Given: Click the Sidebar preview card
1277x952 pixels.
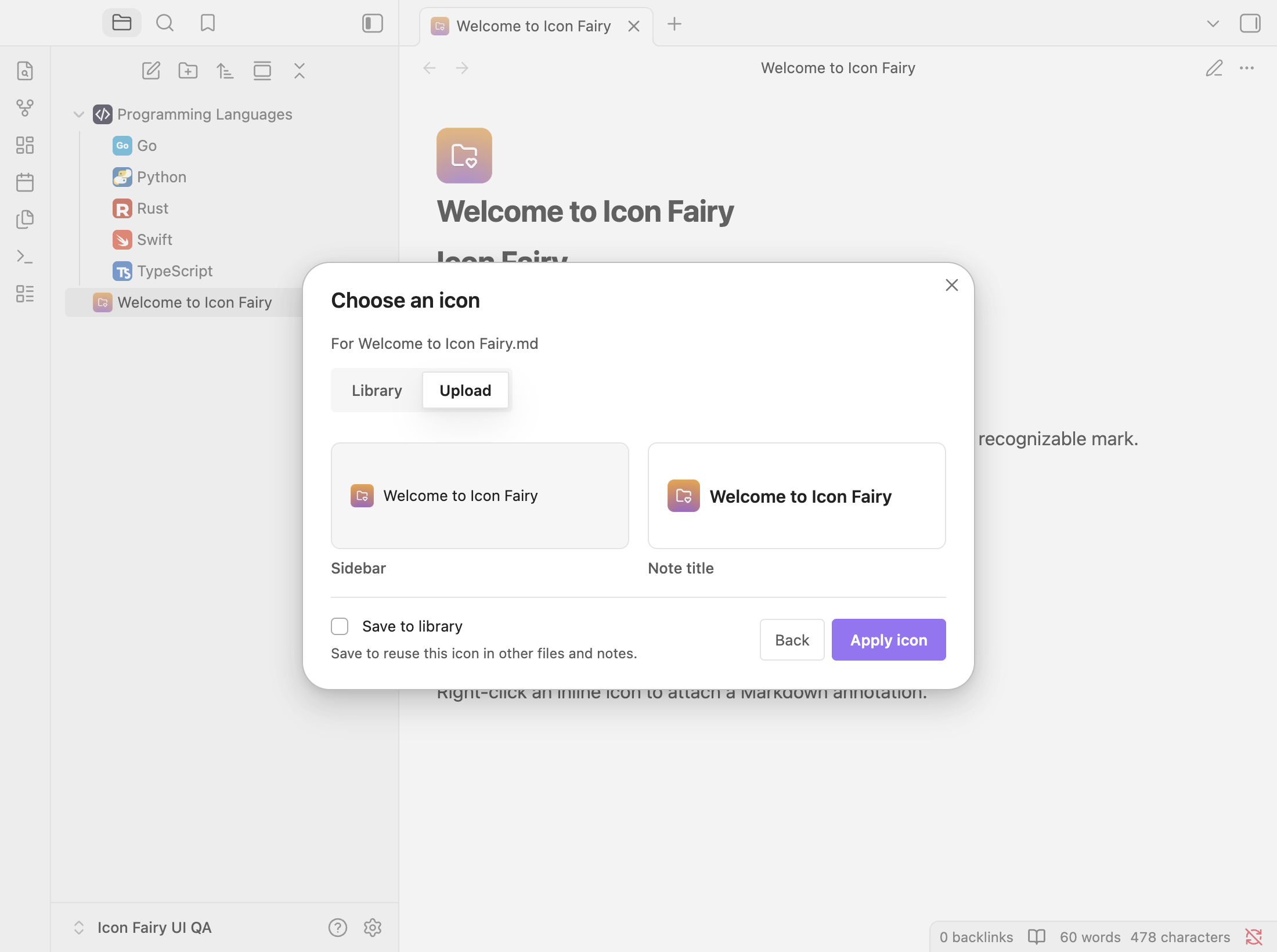Looking at the screenshot, I should [480, 496].
